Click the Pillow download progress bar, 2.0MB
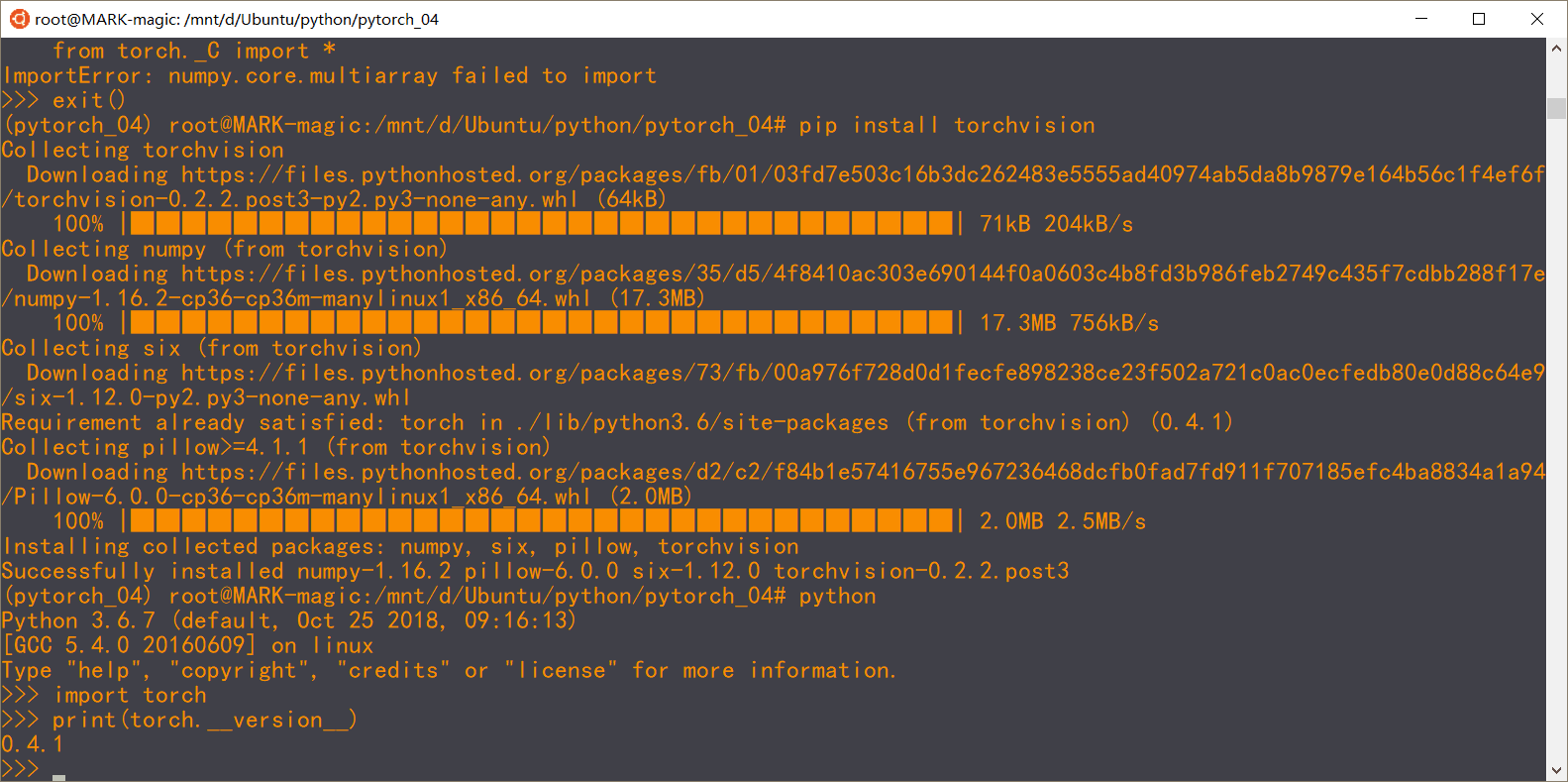This screenshot has height=782, width=1568. (x=541, y=520)
